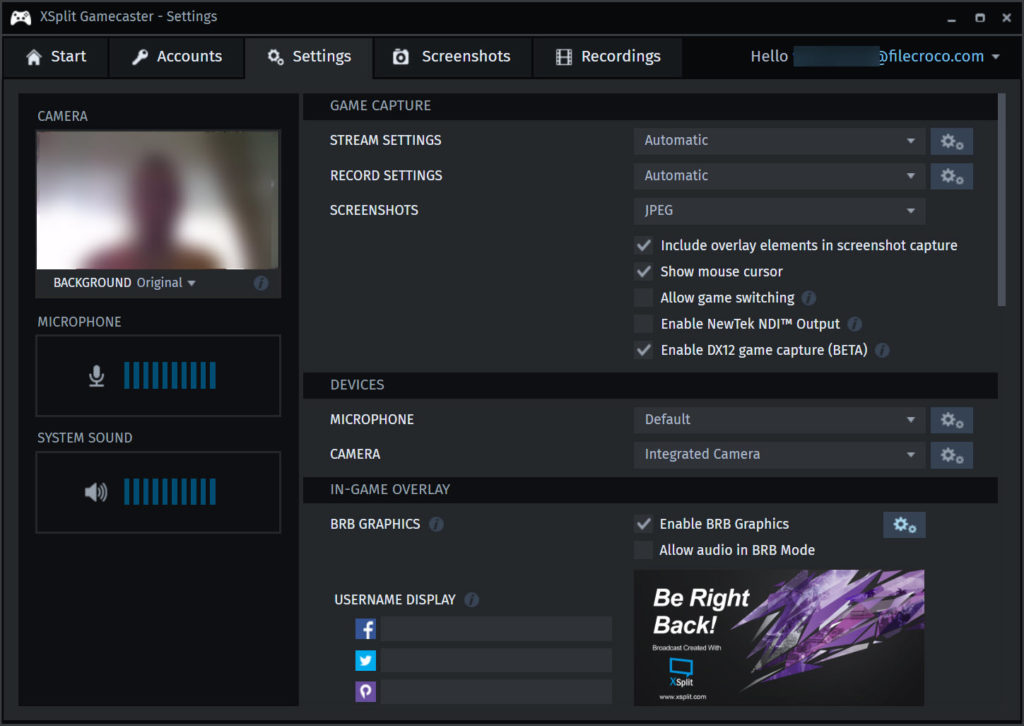This screenshot has height=726, width=1024.
Task: Open the Stream Settings Automatic dropdown
Action: pos(779,141)
